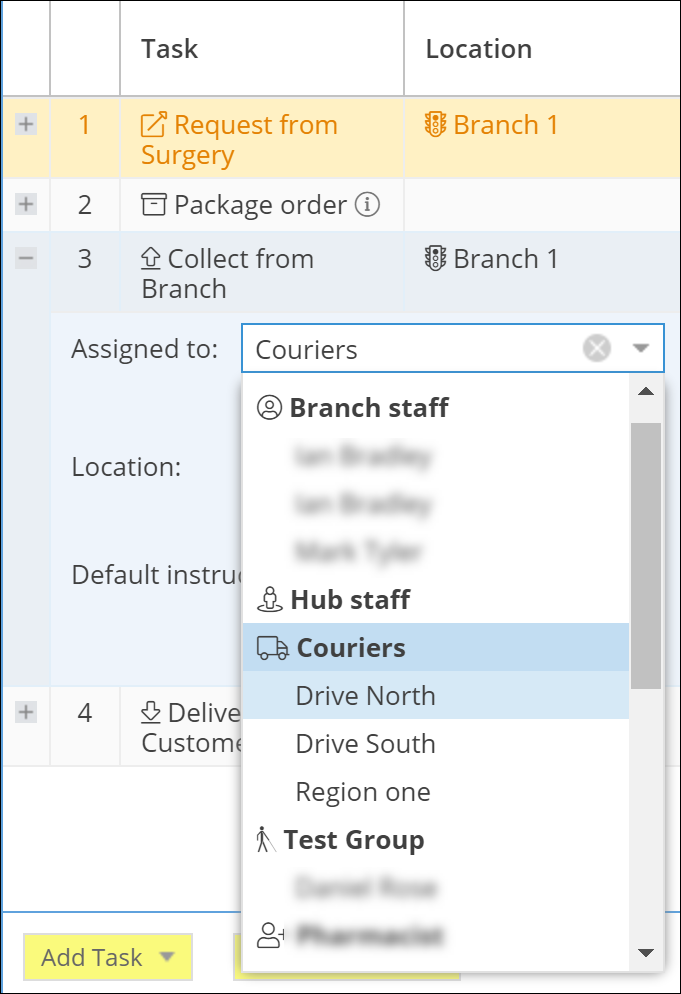Click the traffic light icon in row 1 Location
This screenshot has width=681, height=994.
click(435, 125)
